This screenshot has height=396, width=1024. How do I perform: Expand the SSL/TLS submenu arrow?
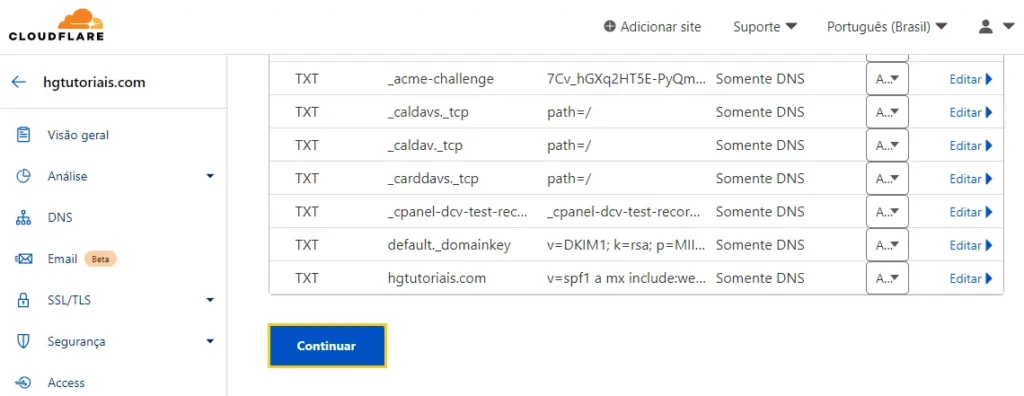(x=210, y=301)
